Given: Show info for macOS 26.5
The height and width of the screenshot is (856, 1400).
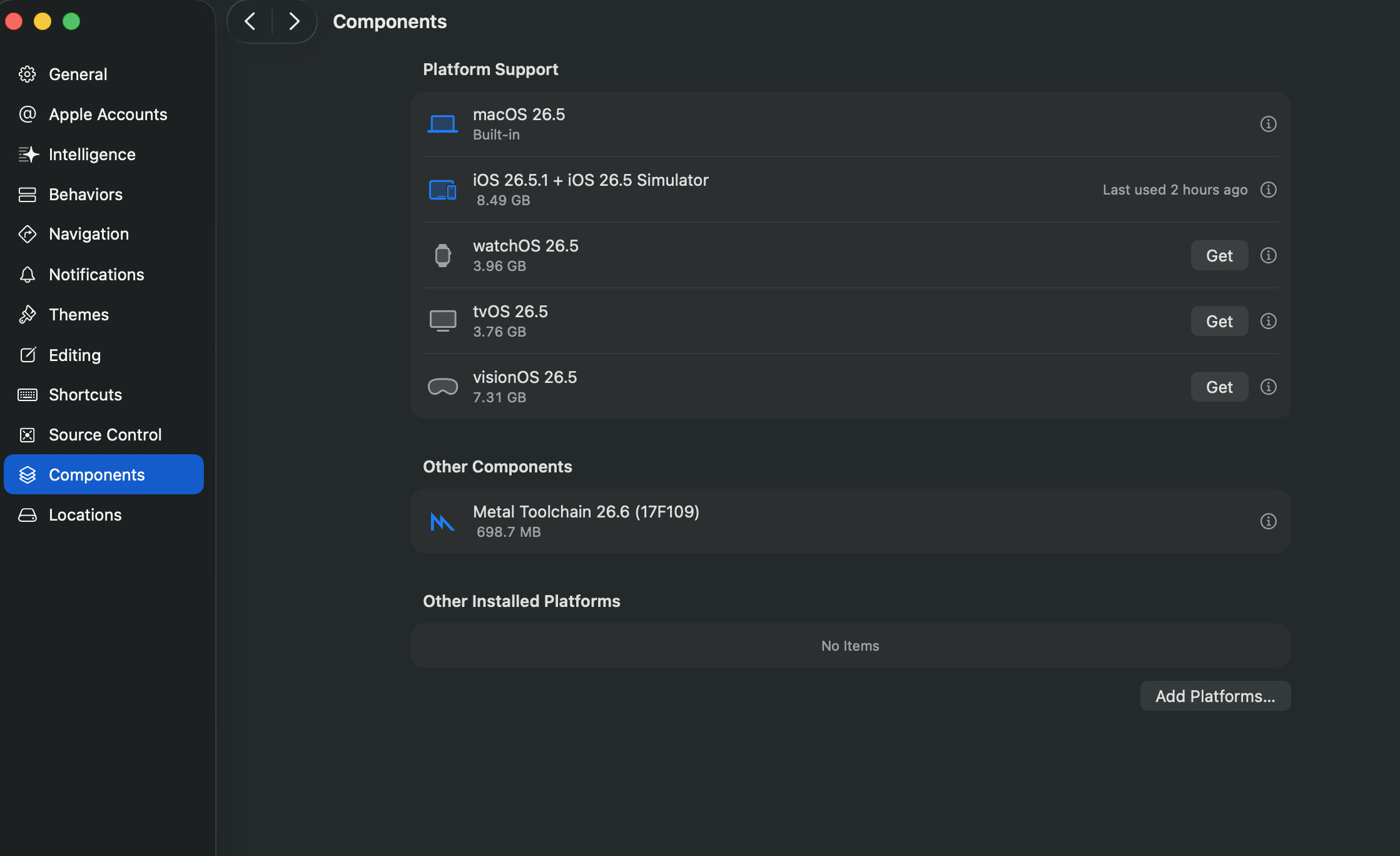Looking at the screenshot, I should coord(1268,124).
